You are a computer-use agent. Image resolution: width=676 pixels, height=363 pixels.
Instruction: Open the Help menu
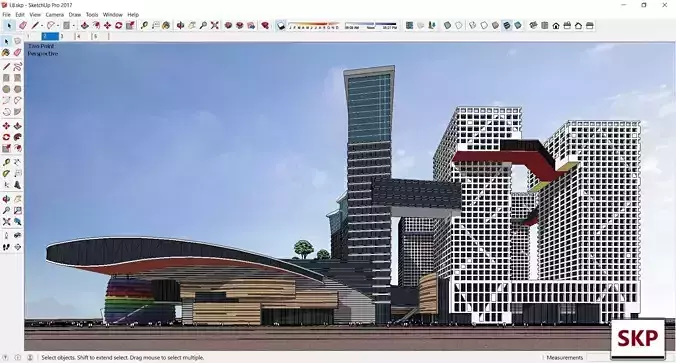click(x=133, y=15)
